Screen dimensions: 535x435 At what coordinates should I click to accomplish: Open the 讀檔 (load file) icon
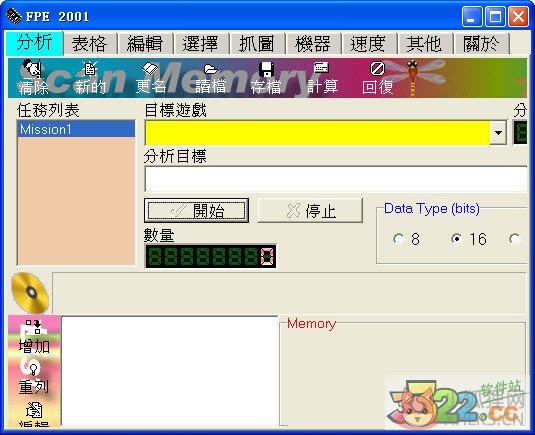pyautogui.click(x=211, y=78)
